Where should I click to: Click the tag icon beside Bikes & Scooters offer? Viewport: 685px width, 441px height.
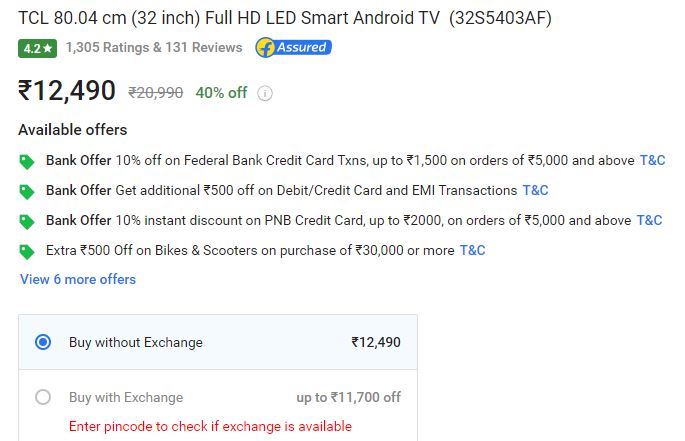(27, 251)
